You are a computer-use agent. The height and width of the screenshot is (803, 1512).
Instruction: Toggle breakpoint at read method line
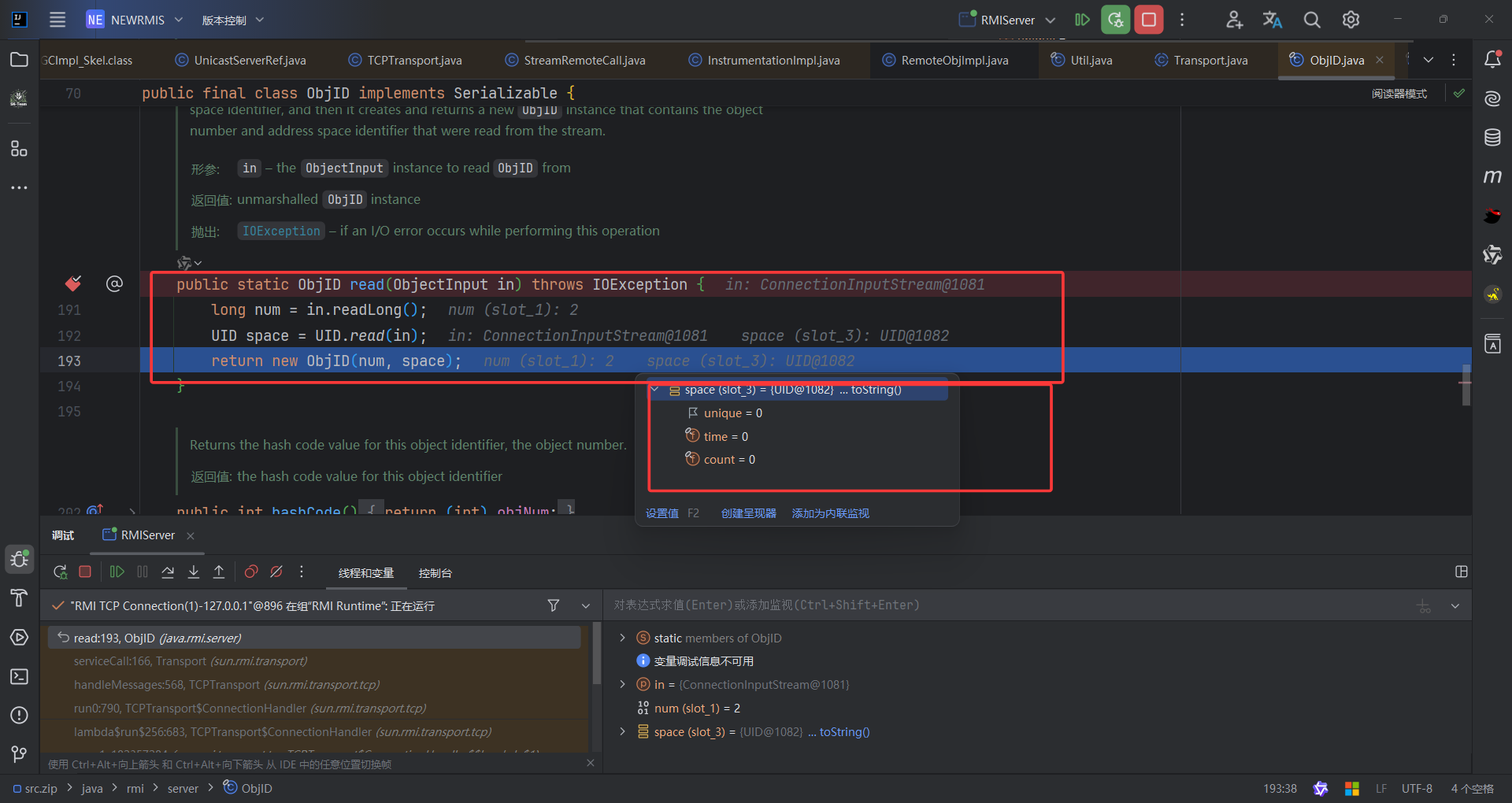coord(73,283)
